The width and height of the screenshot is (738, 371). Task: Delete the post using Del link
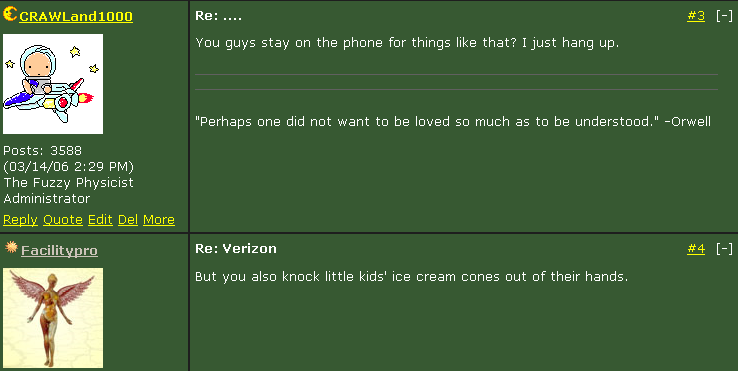(128, 220)
